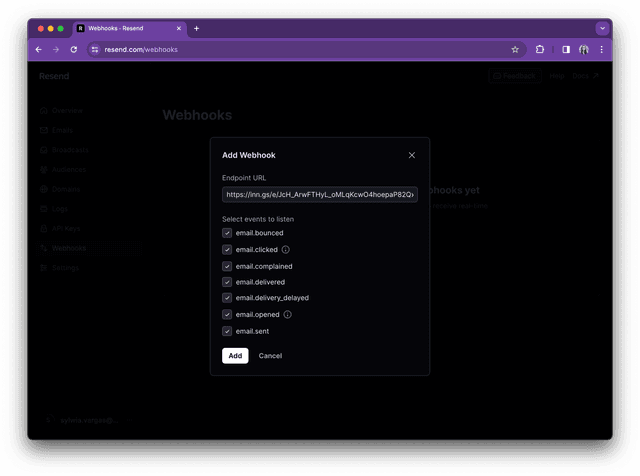Open the Chrome profile avatar
This screenshot has width=640, height=476.
(584, 49)
